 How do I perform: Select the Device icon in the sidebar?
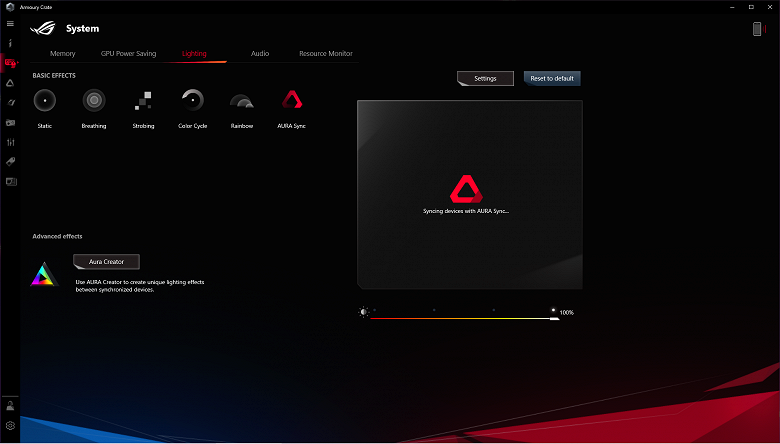click(10, 63)
